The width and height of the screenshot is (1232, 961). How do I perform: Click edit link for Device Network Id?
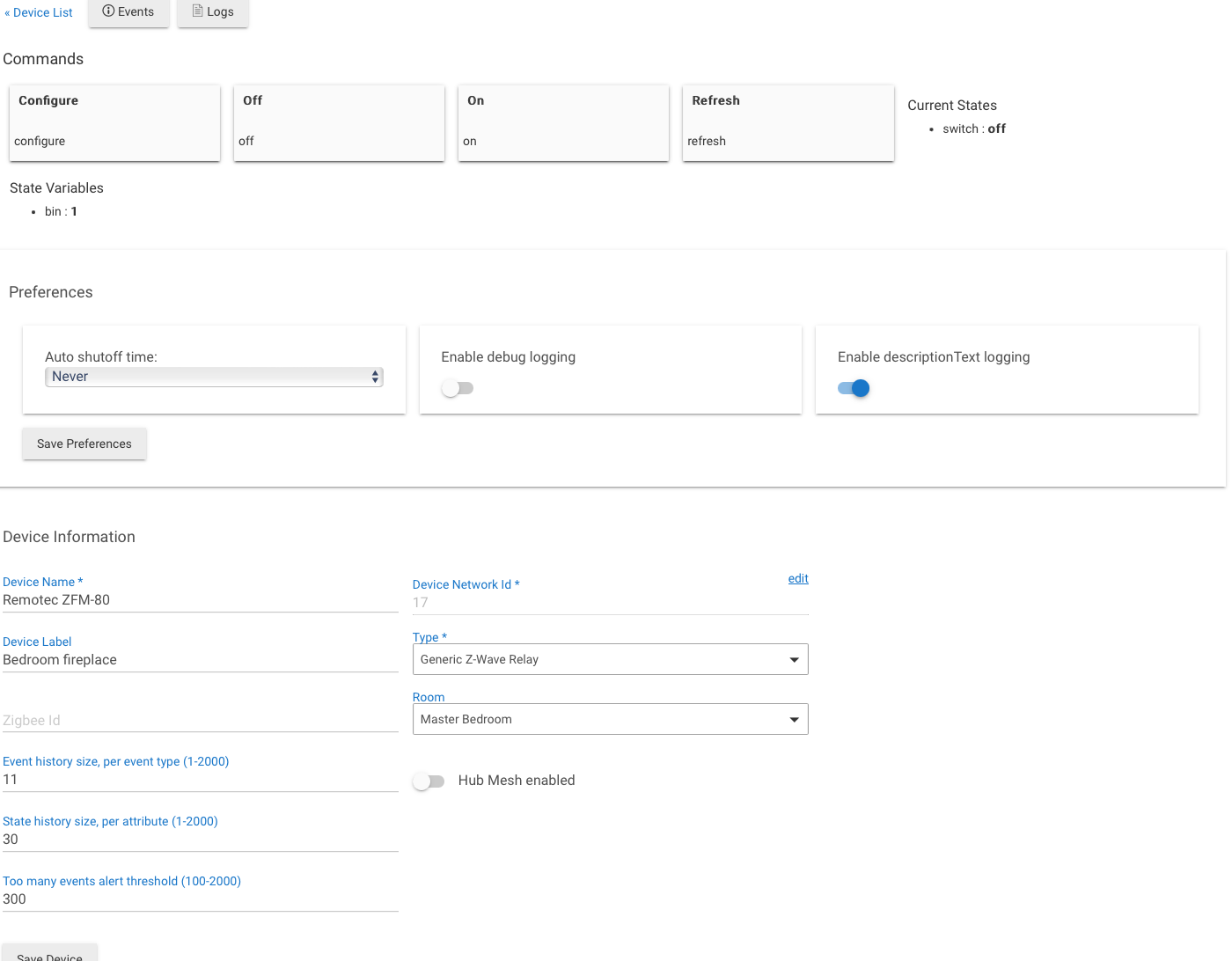(x=798, y=578)
